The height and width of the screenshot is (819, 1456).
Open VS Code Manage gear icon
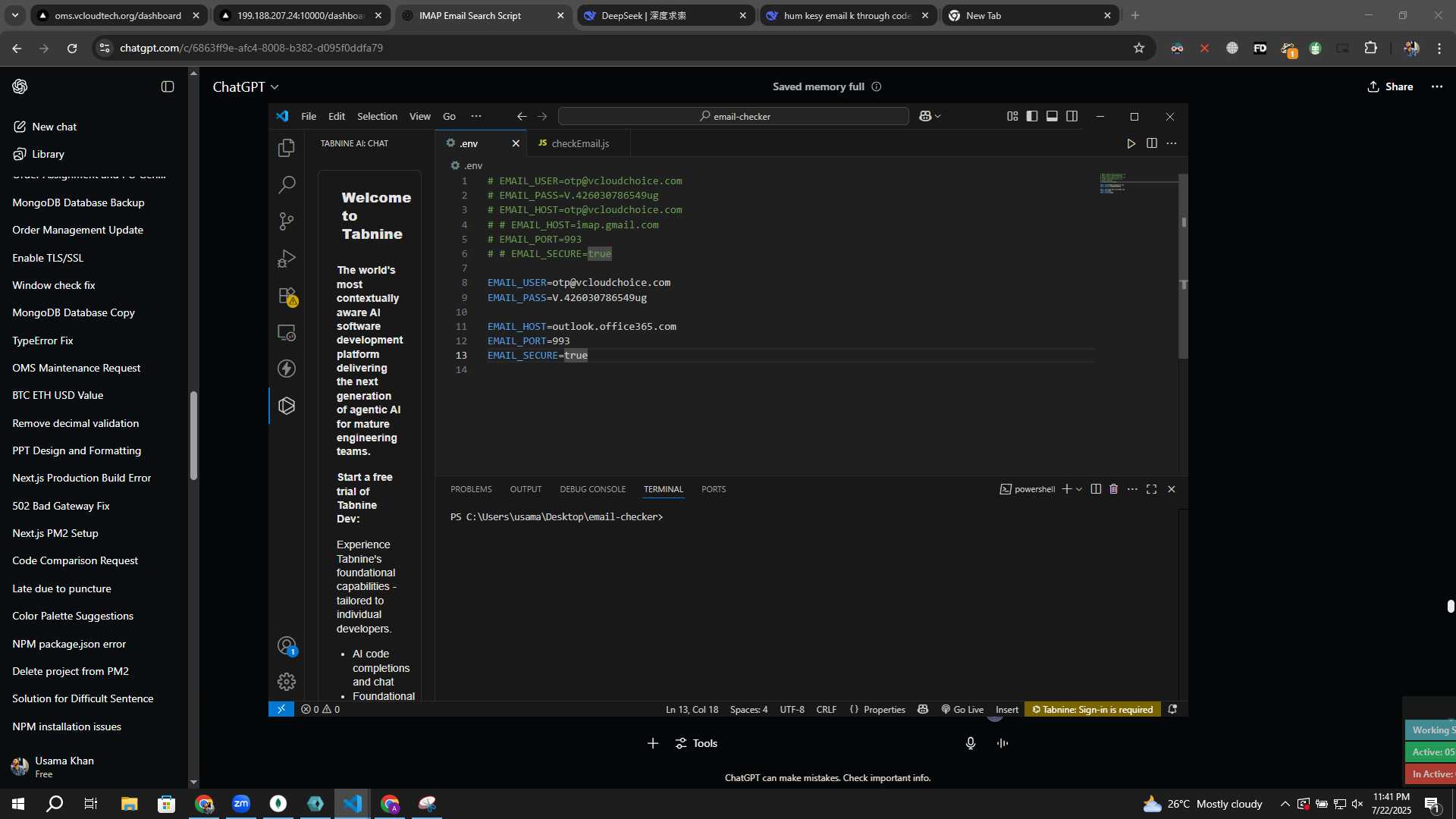287,682
